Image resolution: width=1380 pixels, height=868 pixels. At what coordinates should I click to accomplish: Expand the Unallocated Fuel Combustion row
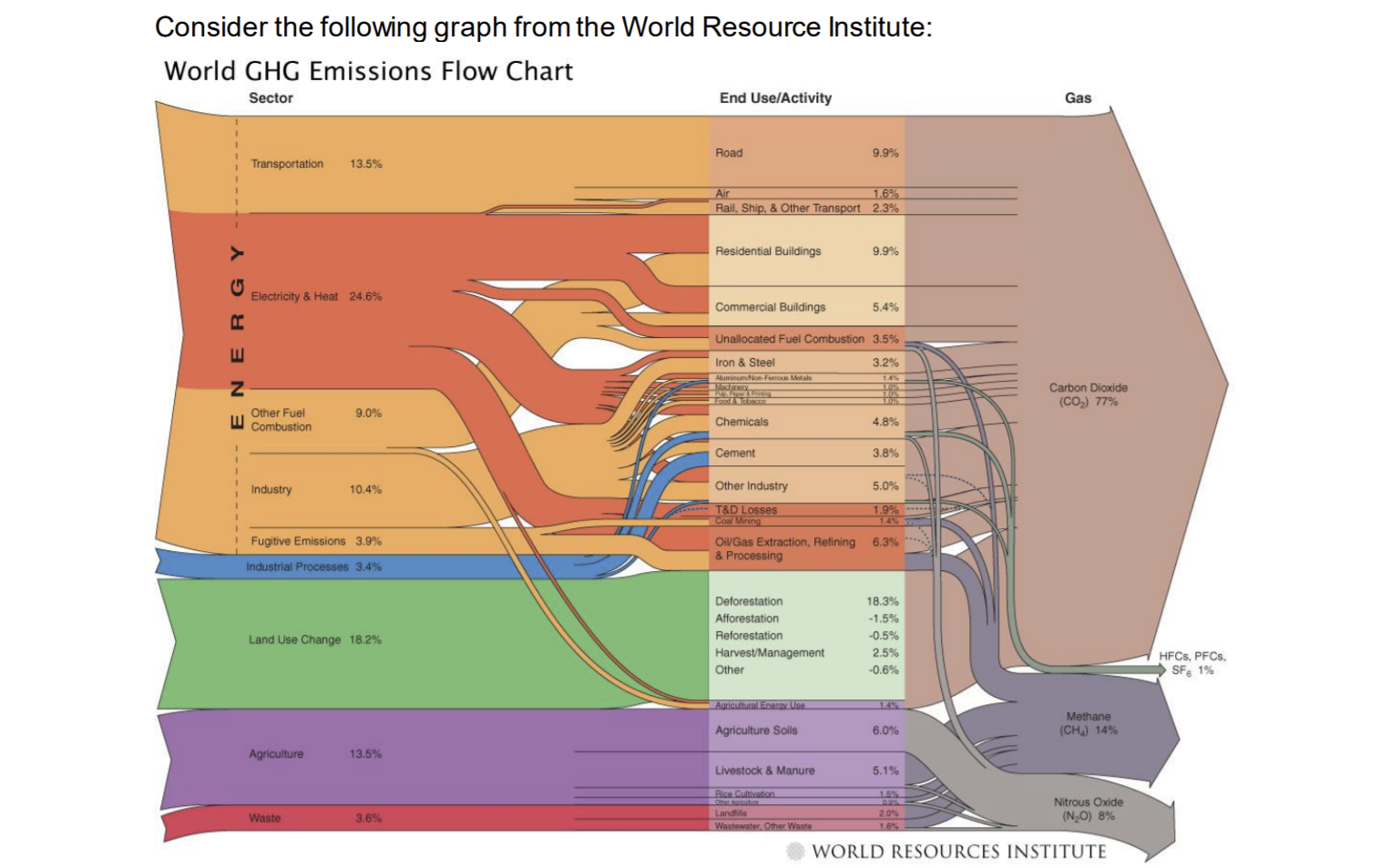pos(789,338)
